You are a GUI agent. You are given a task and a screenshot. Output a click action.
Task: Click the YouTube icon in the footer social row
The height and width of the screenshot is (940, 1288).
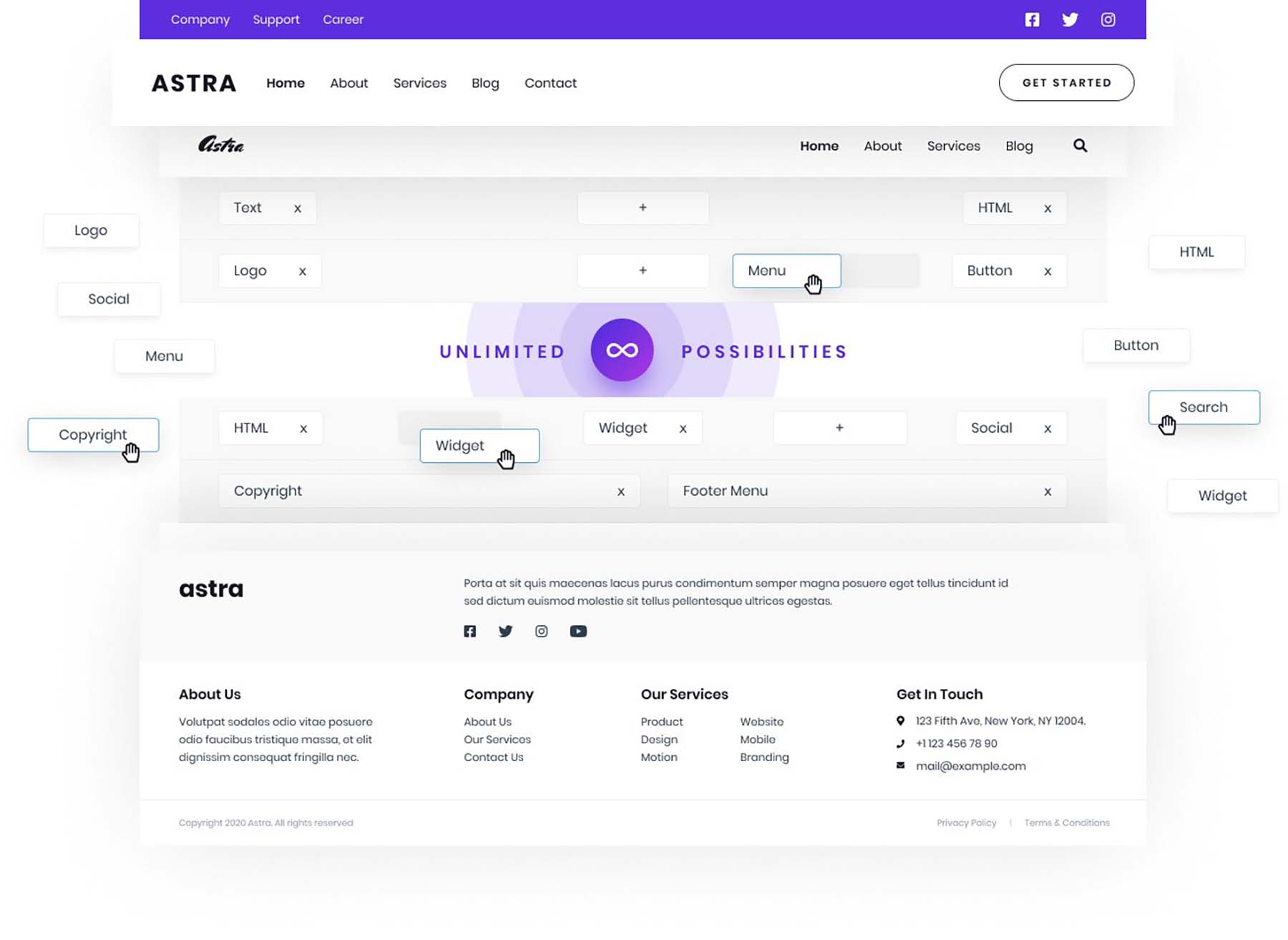(577, 631)
